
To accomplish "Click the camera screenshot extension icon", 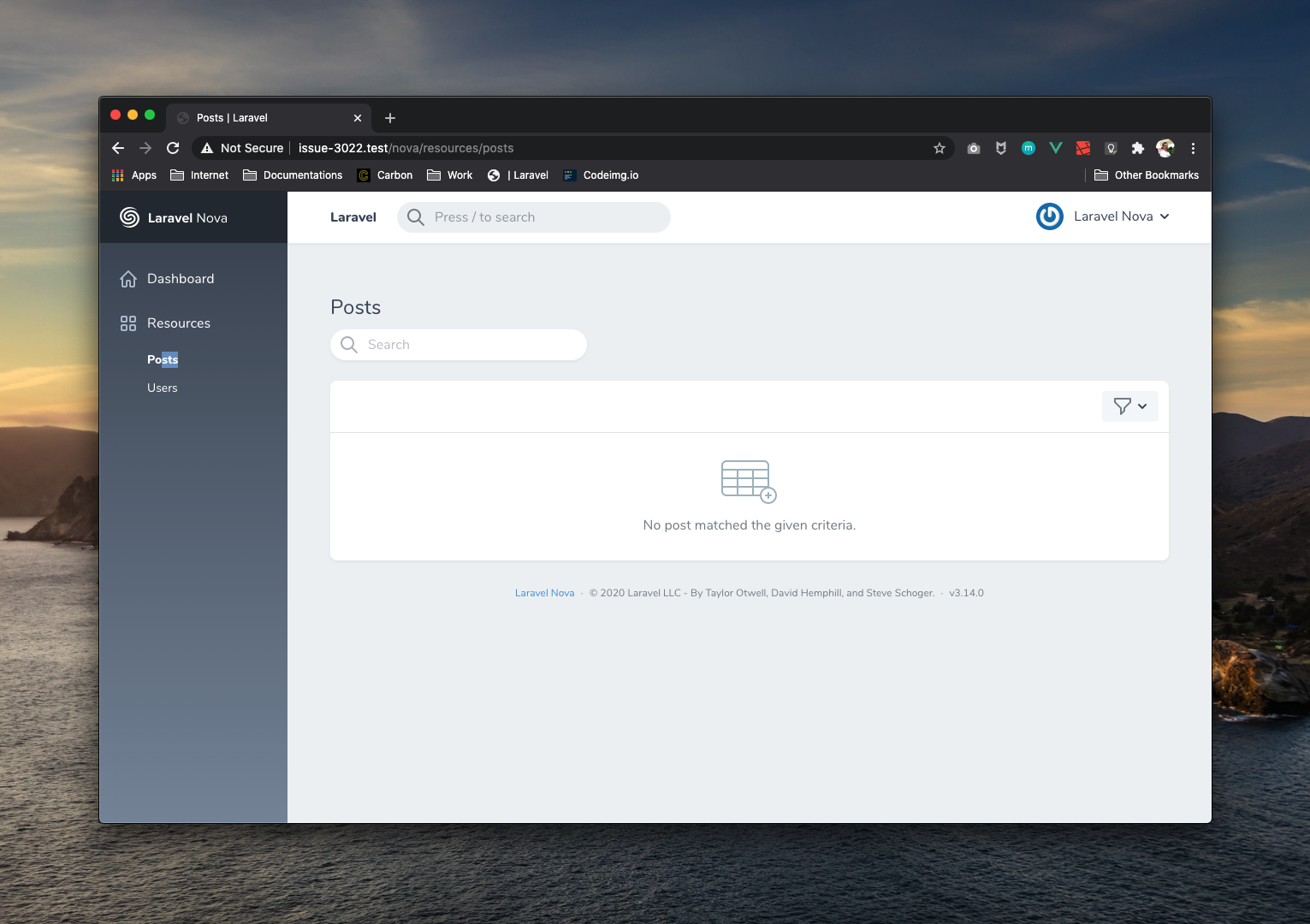I will click(x=973, y=148).
